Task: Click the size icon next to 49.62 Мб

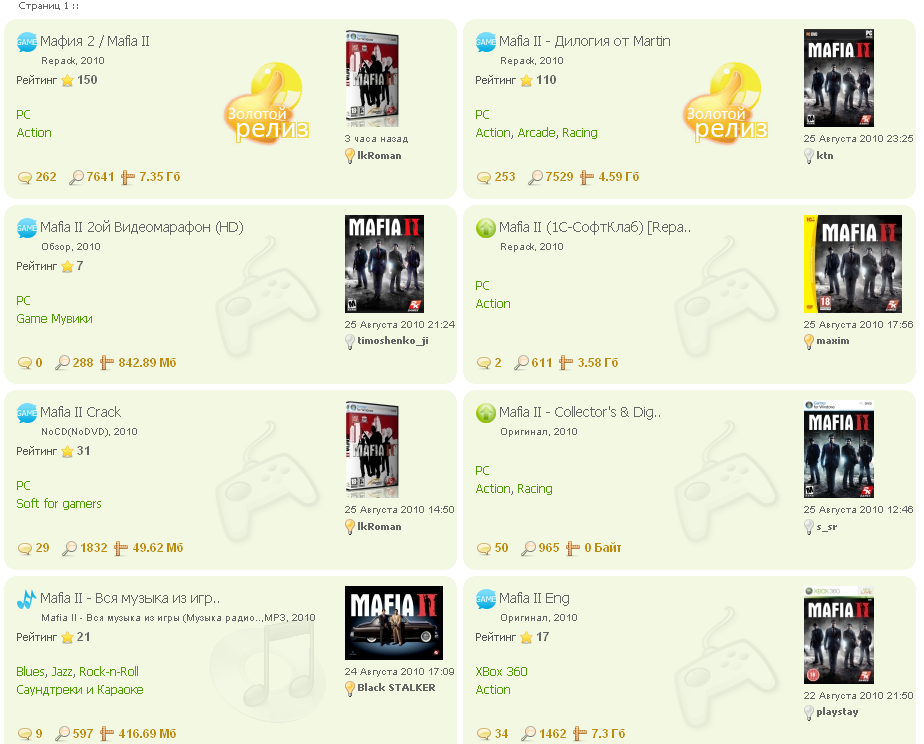Action: pos(121,548)
